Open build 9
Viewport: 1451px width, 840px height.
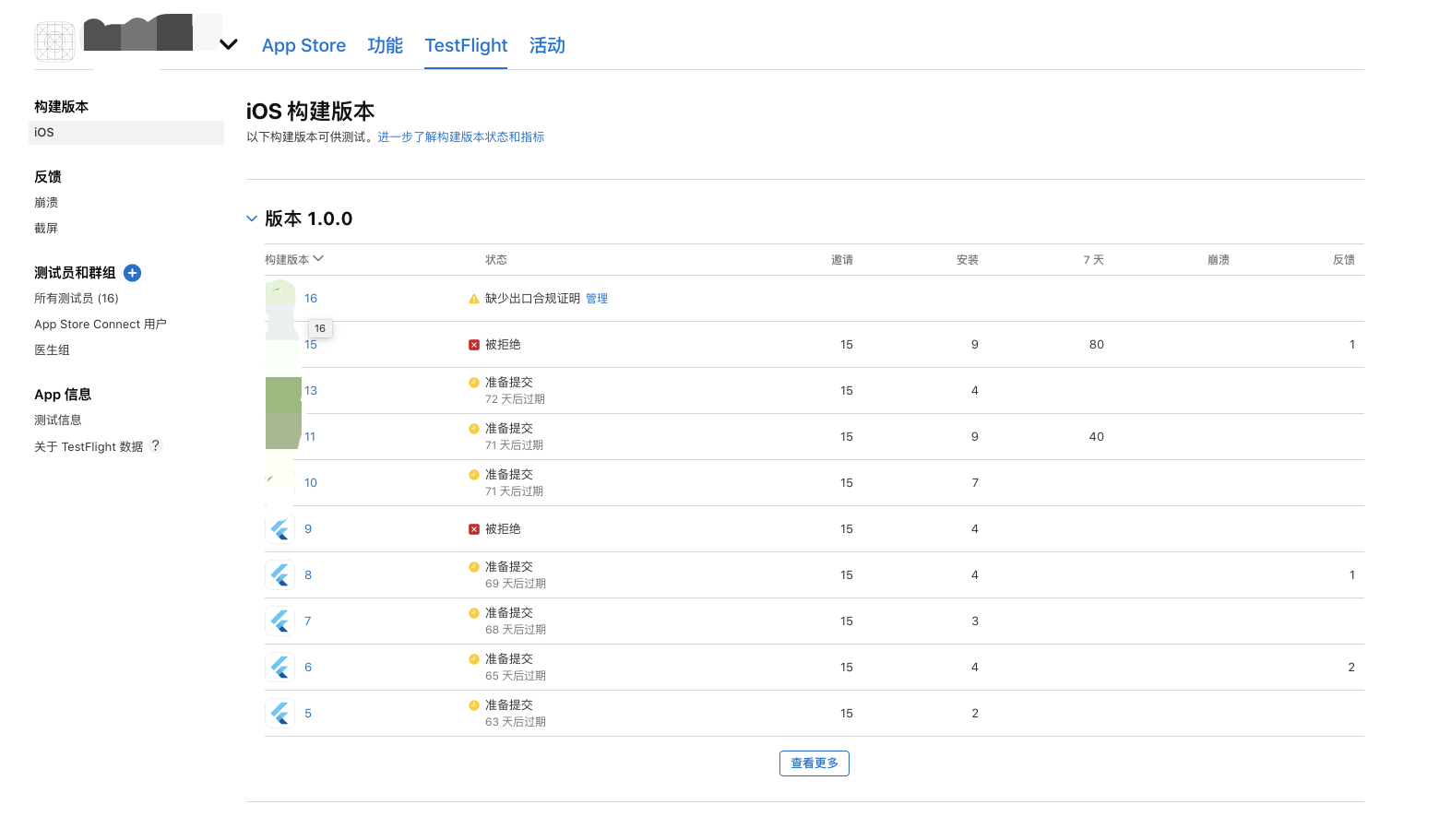click(308, 529)
